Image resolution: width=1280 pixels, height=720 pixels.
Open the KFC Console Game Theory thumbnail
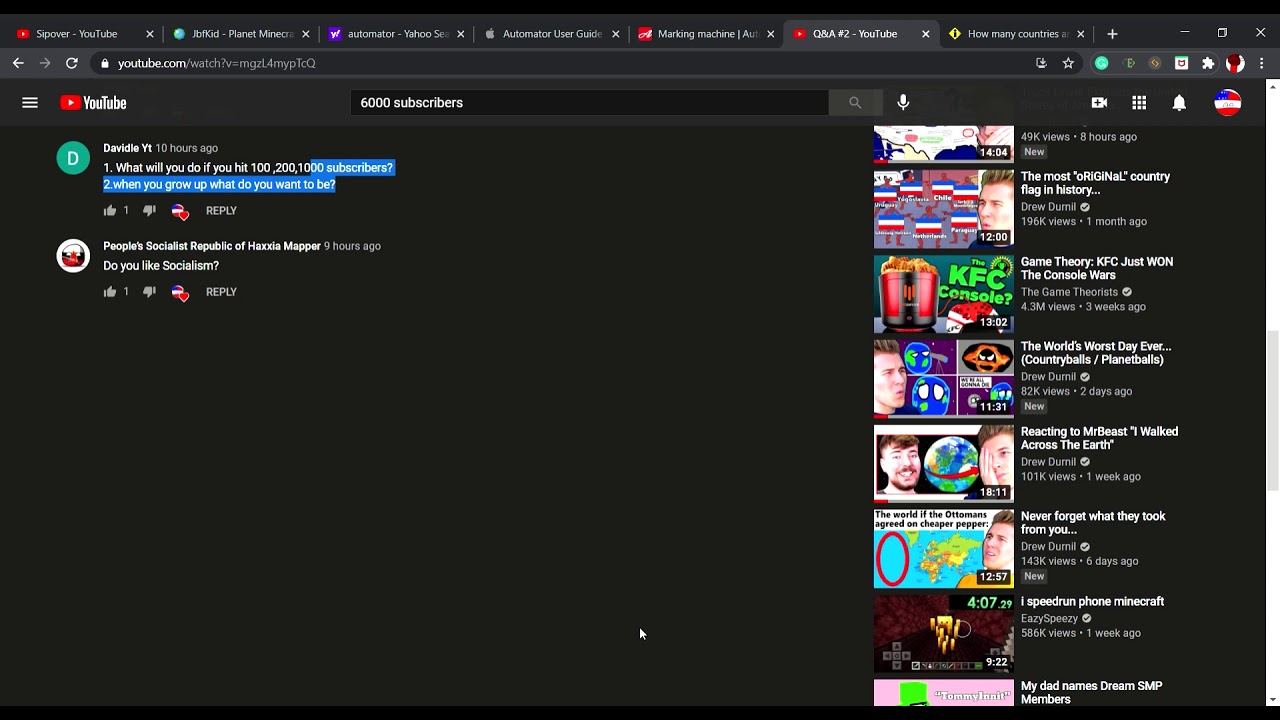[943, 294]
